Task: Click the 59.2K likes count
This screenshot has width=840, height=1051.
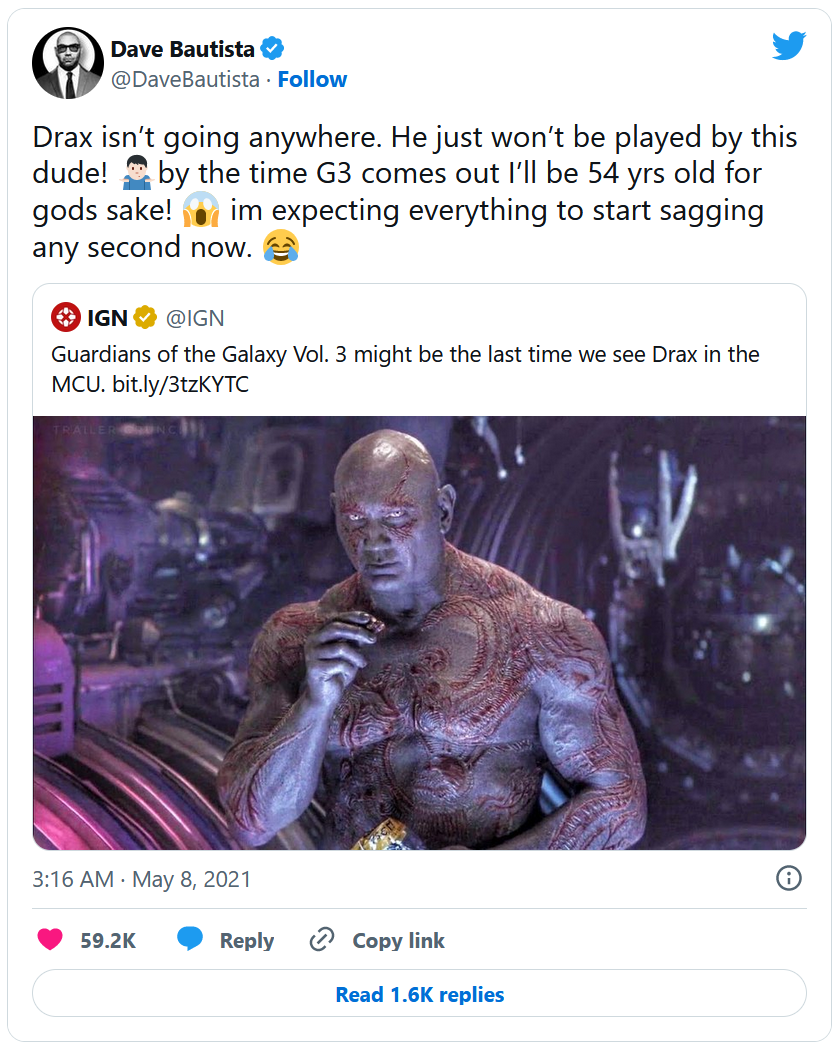Action: click(107, 941)
